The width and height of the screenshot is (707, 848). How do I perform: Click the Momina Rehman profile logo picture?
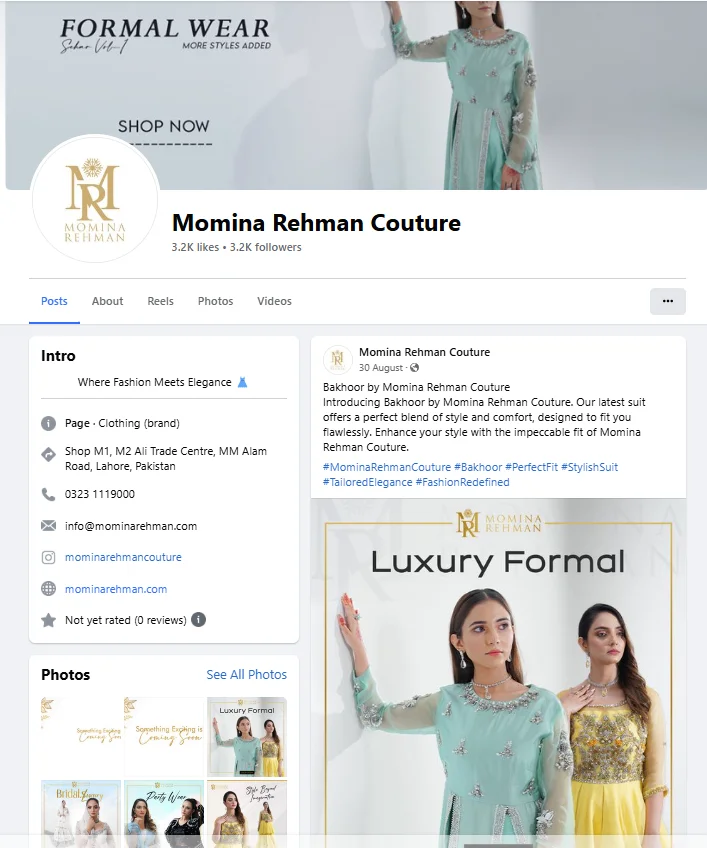tap(95, 200)
